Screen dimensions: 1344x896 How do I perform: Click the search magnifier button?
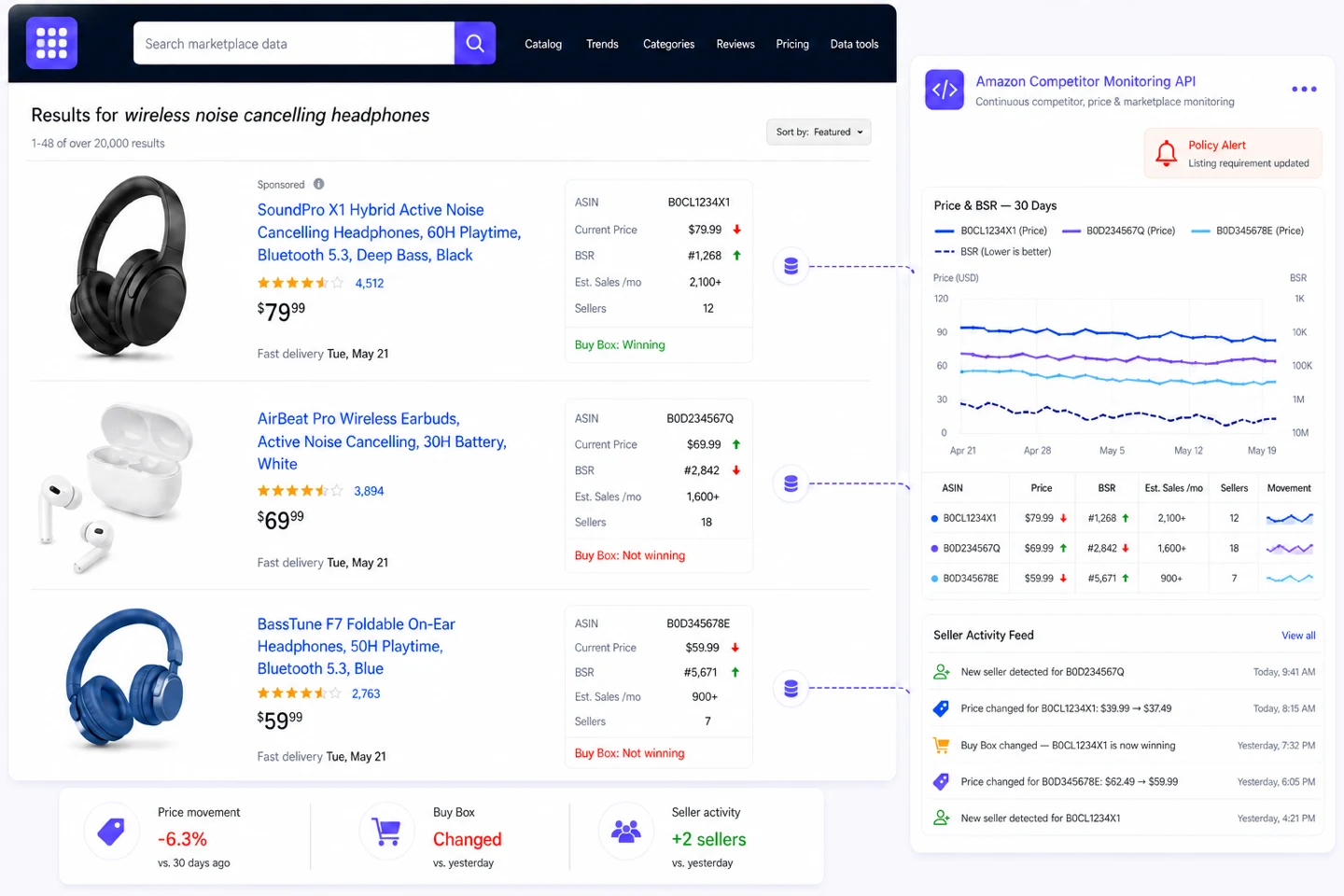pyautogui.click(x=475, y=43)
